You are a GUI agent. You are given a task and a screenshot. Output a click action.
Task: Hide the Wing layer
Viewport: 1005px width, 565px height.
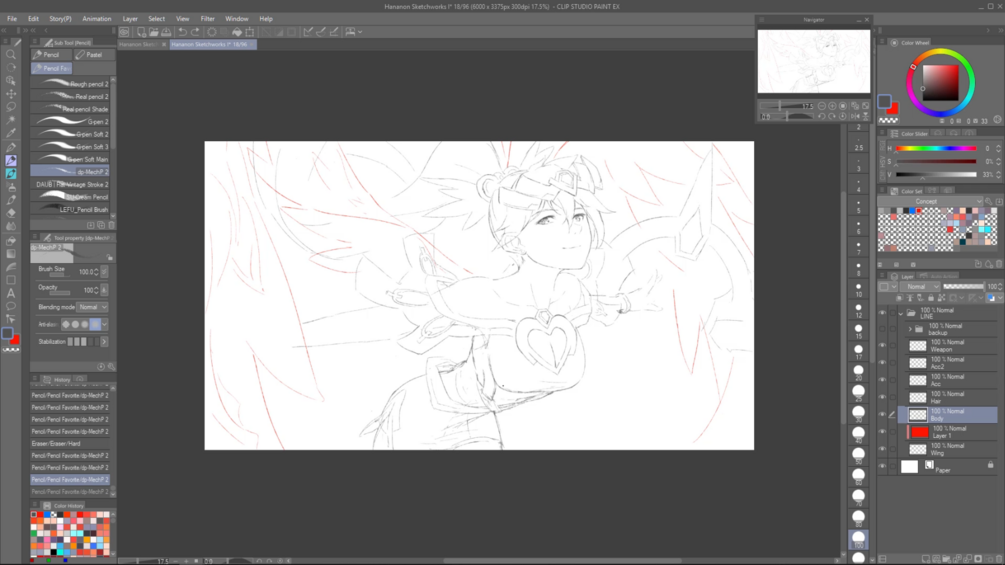(883, 449)
